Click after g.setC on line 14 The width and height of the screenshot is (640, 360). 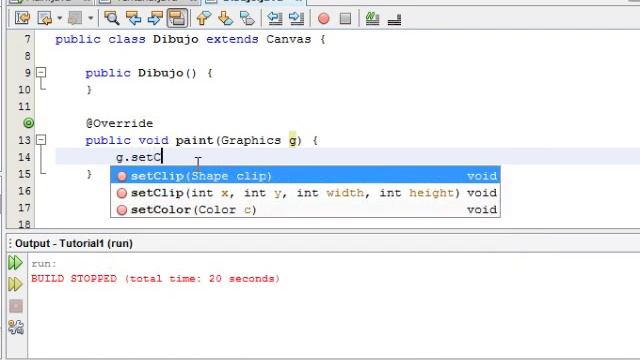point(162,157)
